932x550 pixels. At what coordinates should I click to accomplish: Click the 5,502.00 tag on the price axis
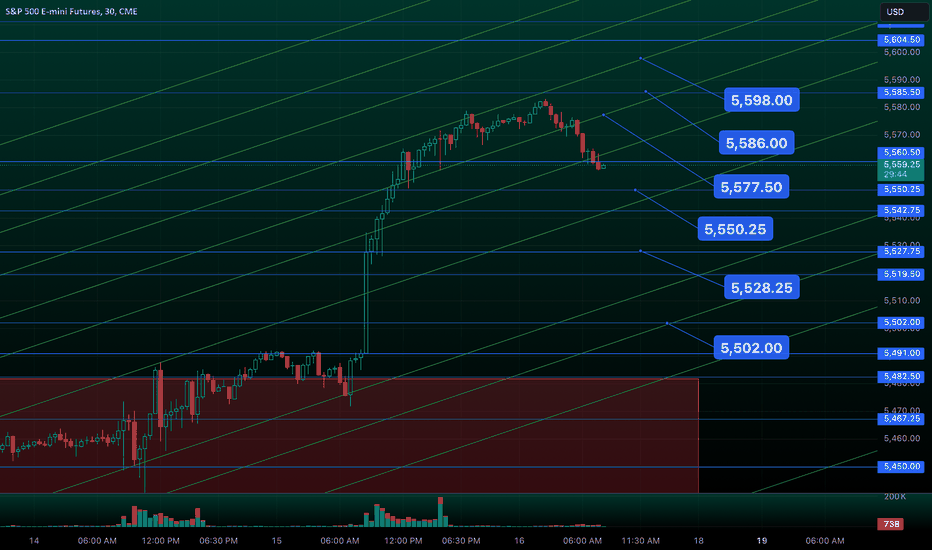pos(901,322)
